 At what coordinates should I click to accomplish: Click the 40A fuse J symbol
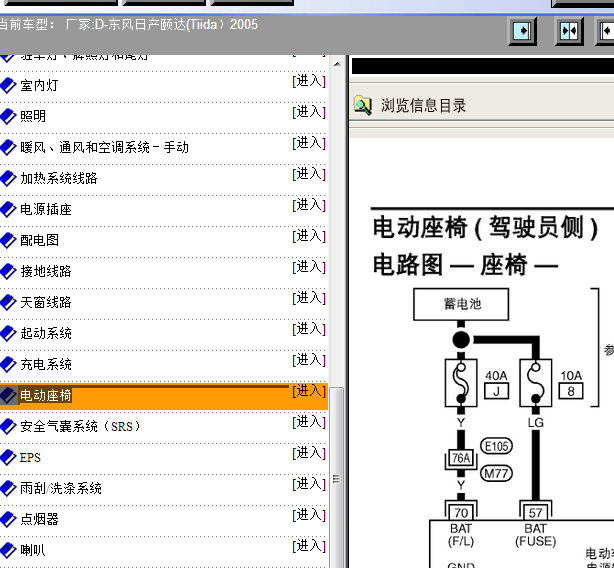click(461, 383)
